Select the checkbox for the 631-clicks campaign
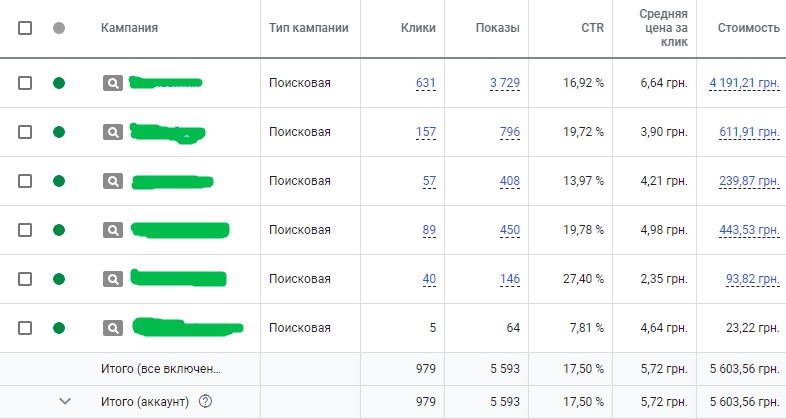Screen dimensions: 786x419 [25, 83]
